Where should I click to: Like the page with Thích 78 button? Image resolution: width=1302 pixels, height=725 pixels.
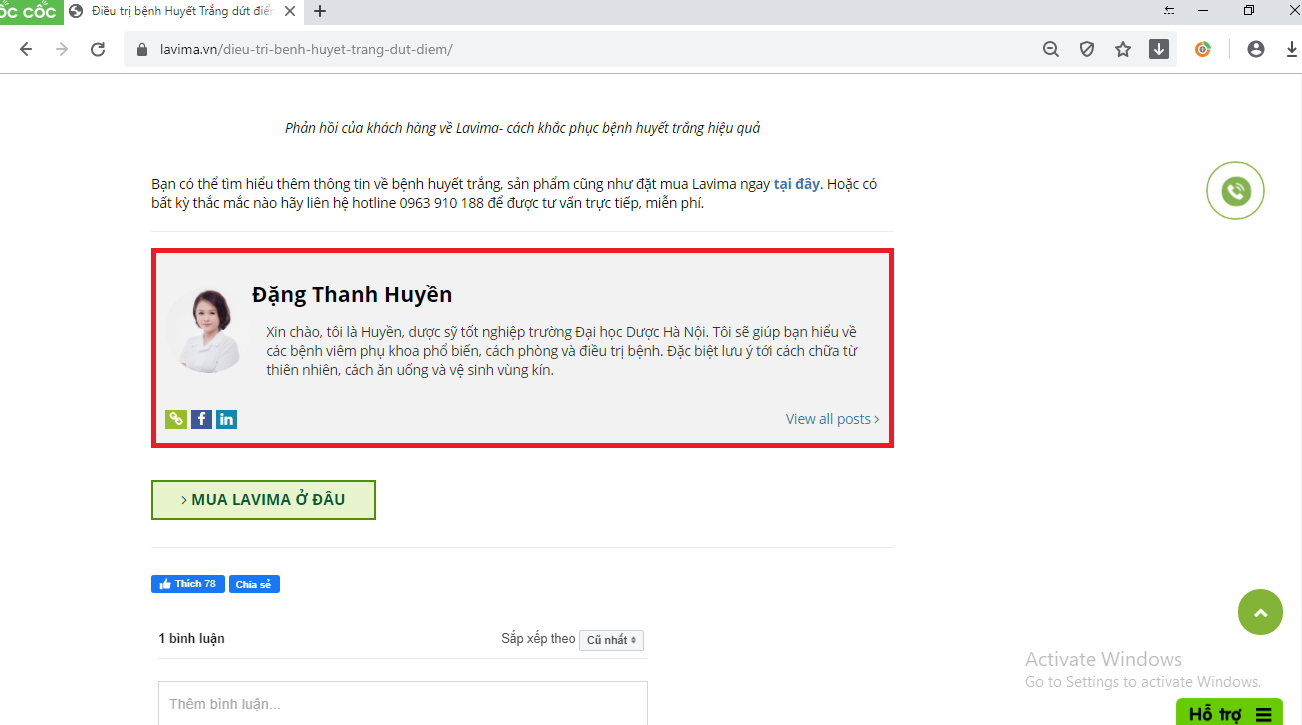tap(188, 584)
